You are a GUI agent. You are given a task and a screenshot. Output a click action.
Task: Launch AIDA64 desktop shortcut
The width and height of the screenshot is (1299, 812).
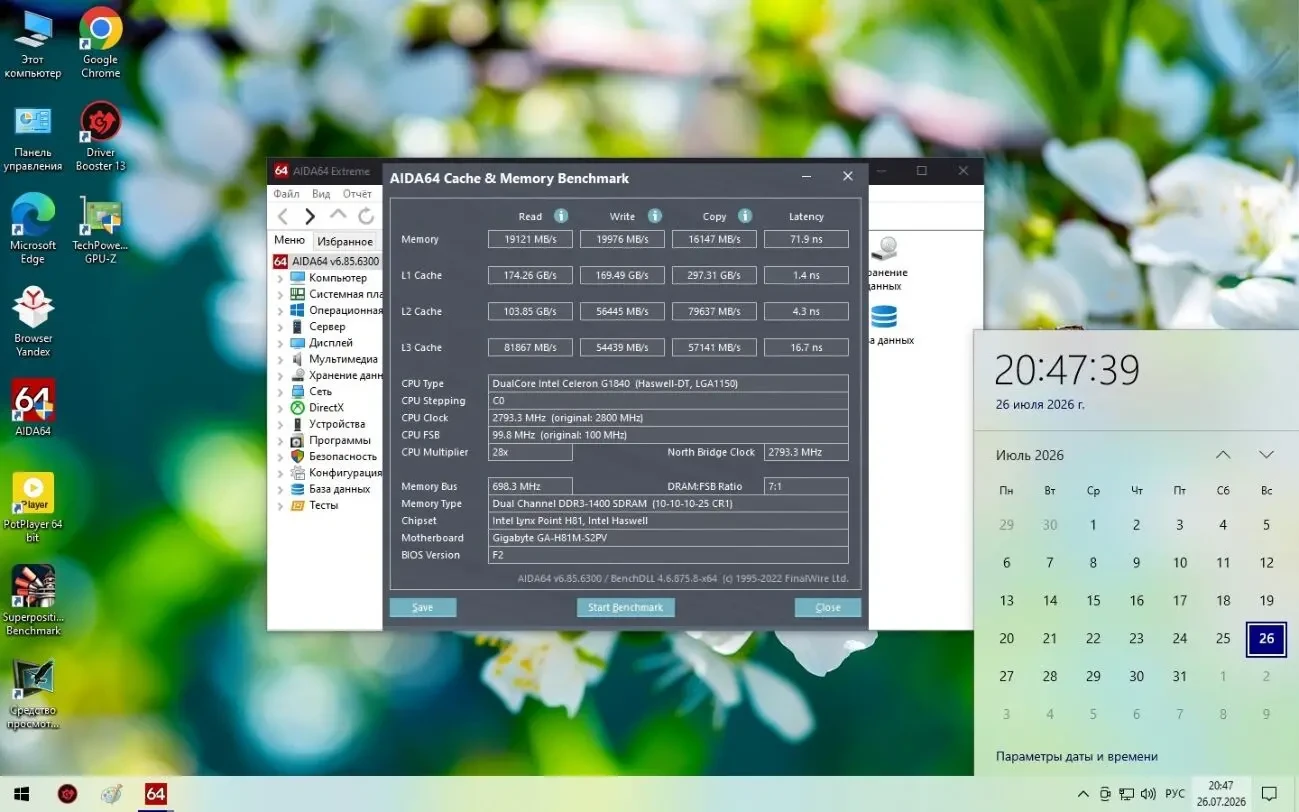click(x=32, y=408)
